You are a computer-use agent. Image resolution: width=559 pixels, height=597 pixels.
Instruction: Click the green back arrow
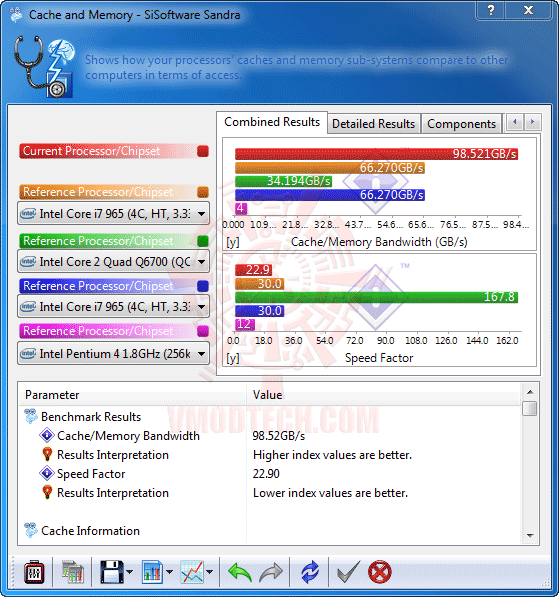(x=240, y=572)
